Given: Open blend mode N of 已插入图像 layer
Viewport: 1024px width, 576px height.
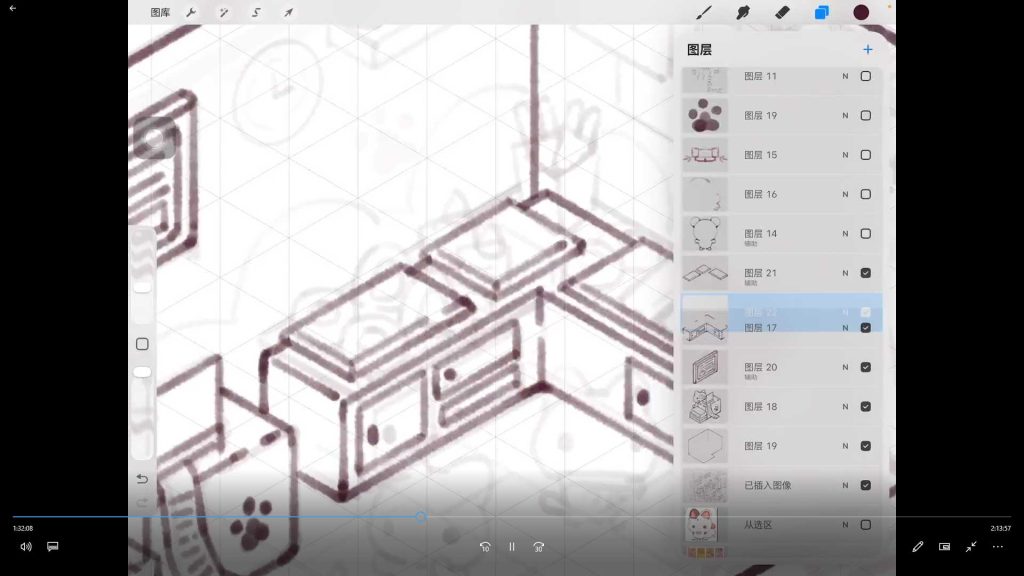Looking at the screenshot, I should point(845,485).
